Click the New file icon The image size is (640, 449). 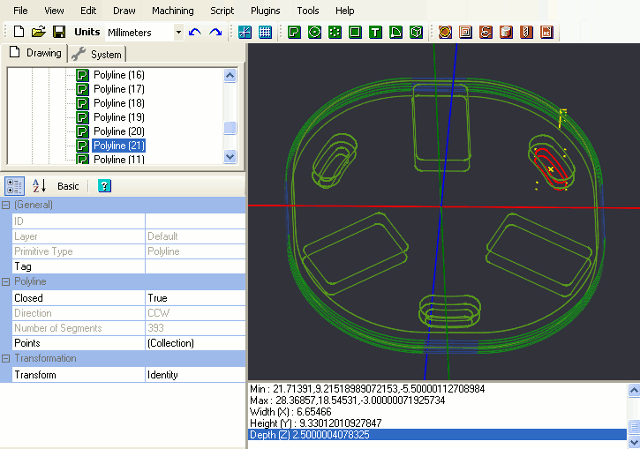click(18, 32)
